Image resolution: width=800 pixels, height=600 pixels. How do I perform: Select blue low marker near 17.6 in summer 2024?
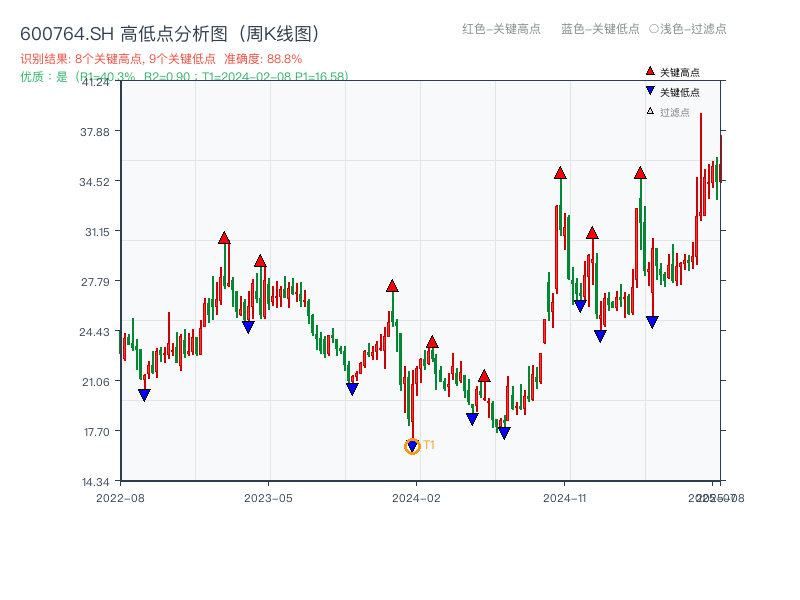(x=504, y=433)
